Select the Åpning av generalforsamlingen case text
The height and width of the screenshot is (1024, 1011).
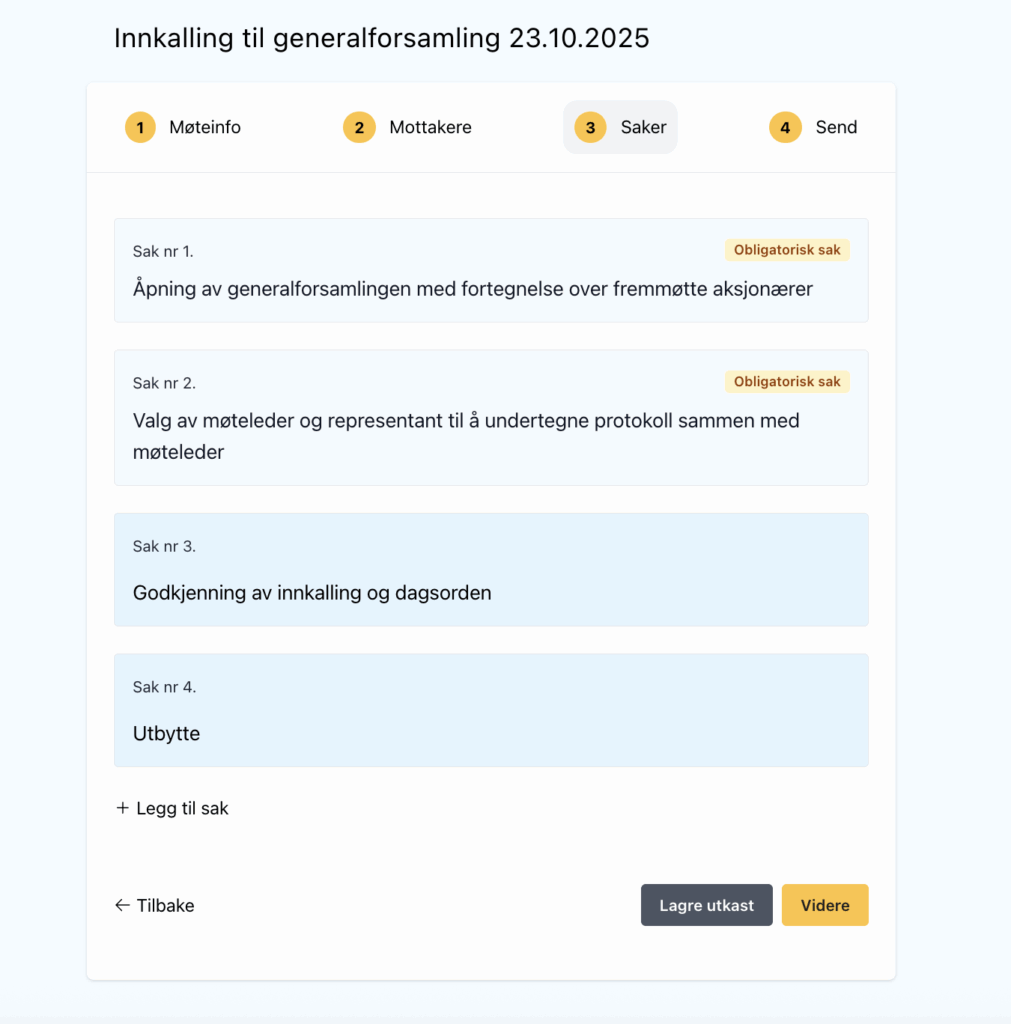pyautogui.click(x=472, y=289)
